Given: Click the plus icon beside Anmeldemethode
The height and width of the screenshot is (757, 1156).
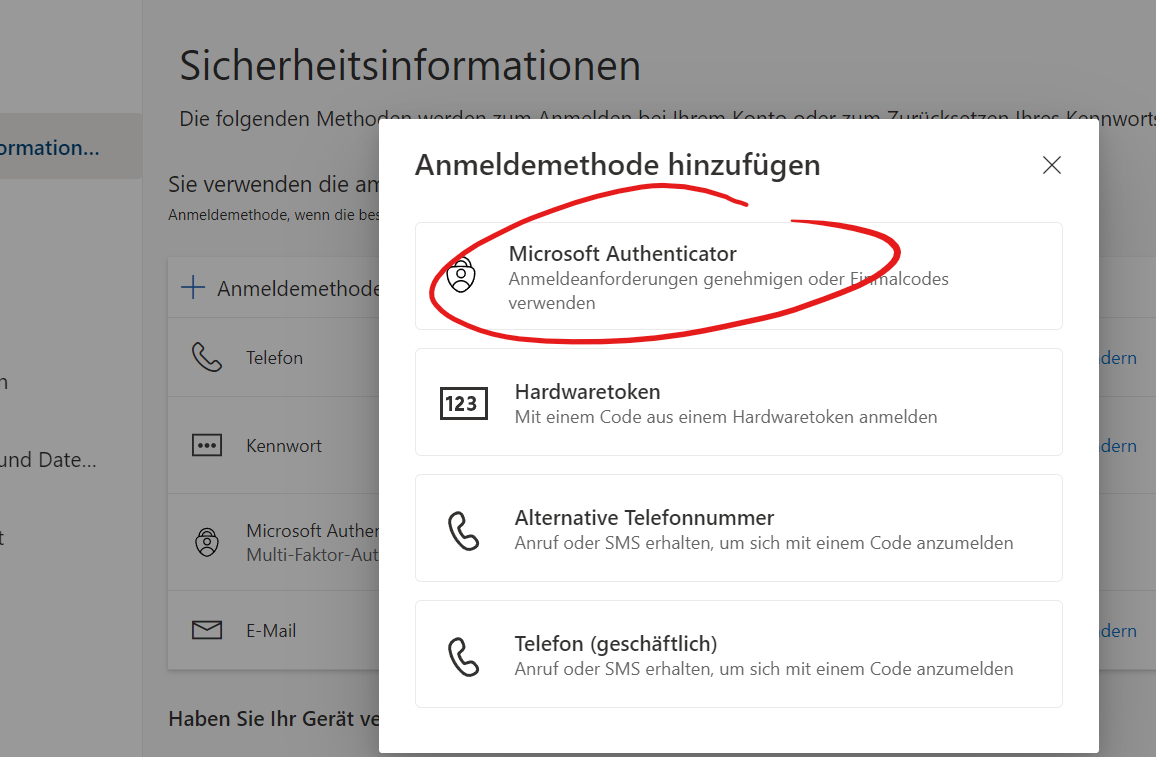Looking at the screenshot, I should coord(192,288).
